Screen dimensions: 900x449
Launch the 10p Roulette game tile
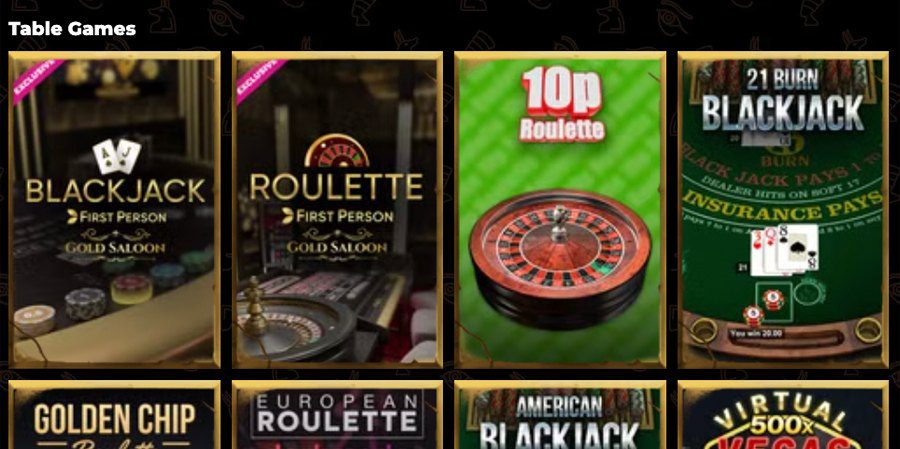(560, 210)
